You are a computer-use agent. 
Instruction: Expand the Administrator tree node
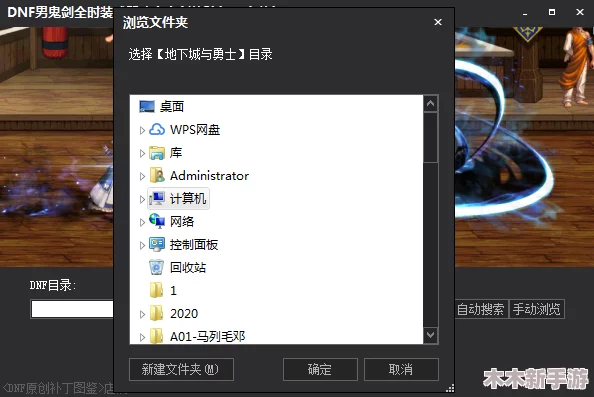point(142,177)
